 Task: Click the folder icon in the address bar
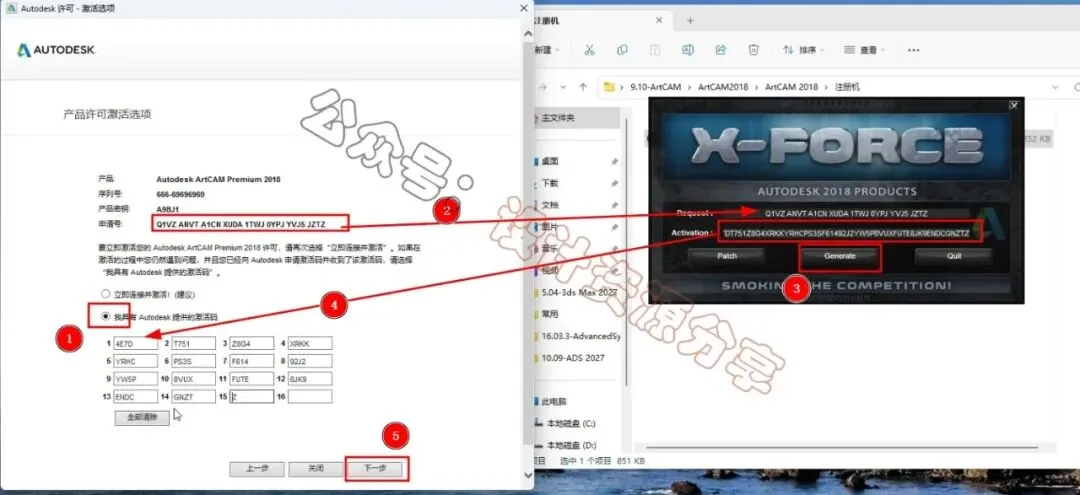tap(609, 87)
